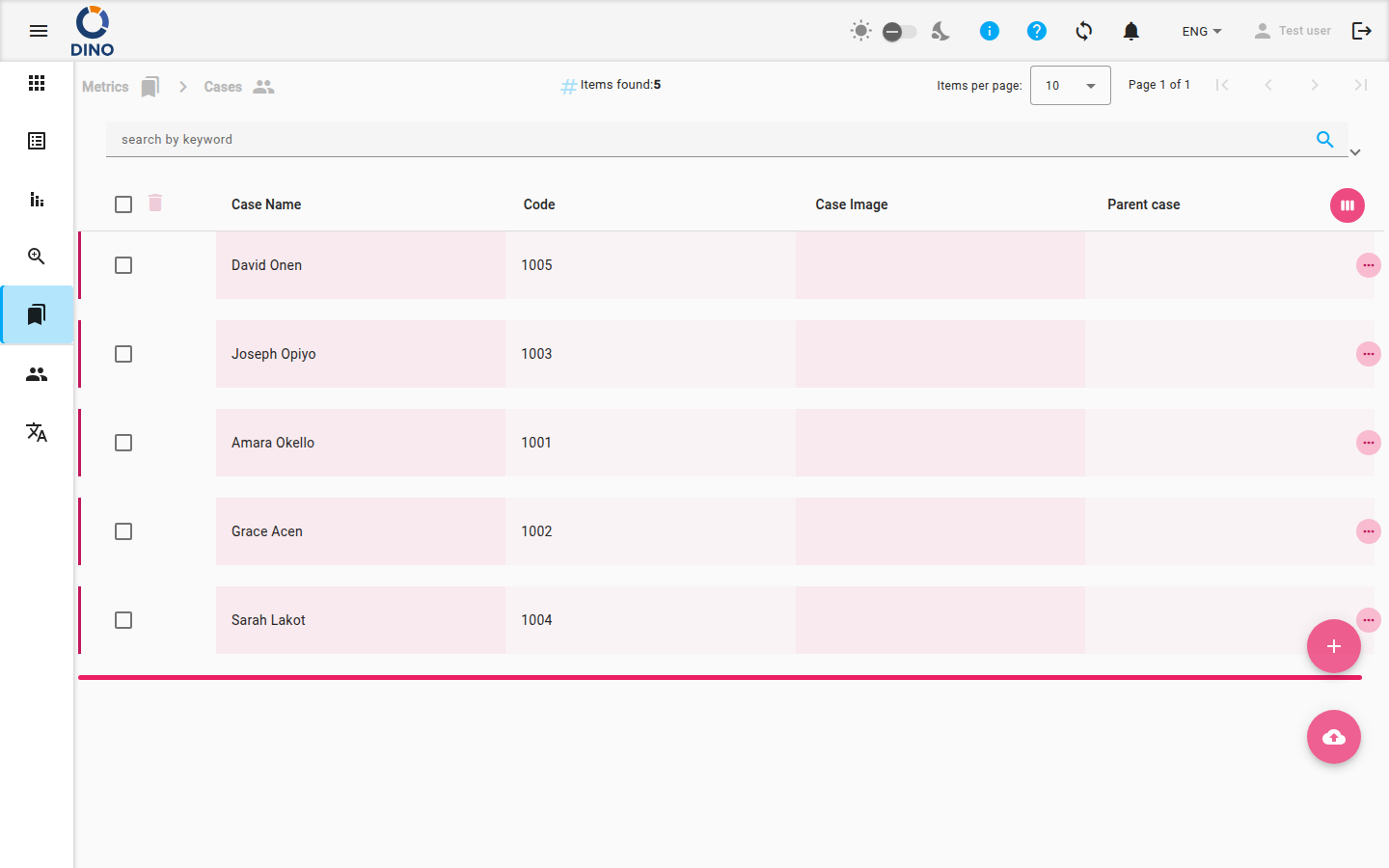
Task: Select the David Onen case name
Action: click(266, 265)
